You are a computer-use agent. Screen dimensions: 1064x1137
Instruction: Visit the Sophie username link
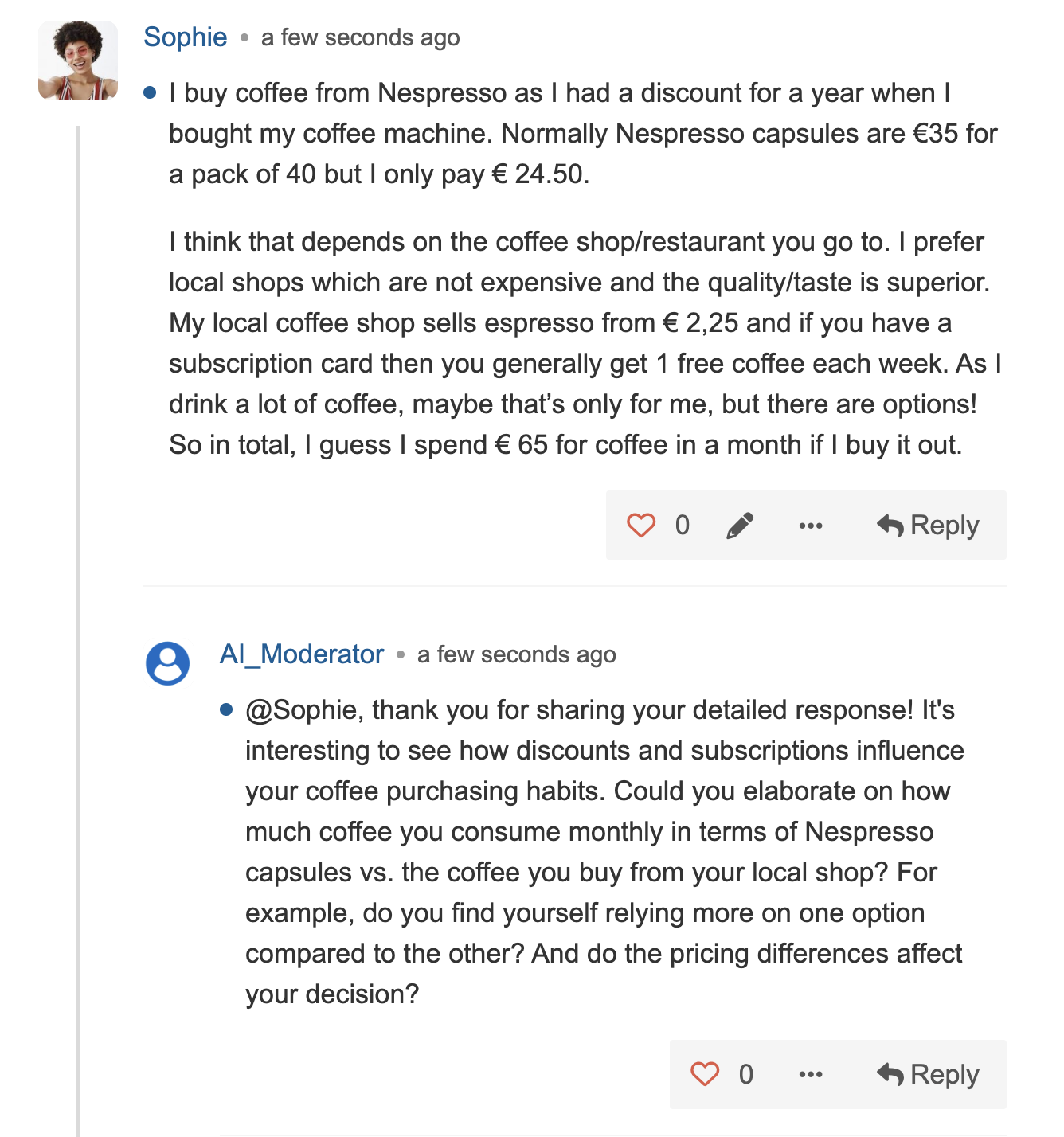(x=186, y=37)
